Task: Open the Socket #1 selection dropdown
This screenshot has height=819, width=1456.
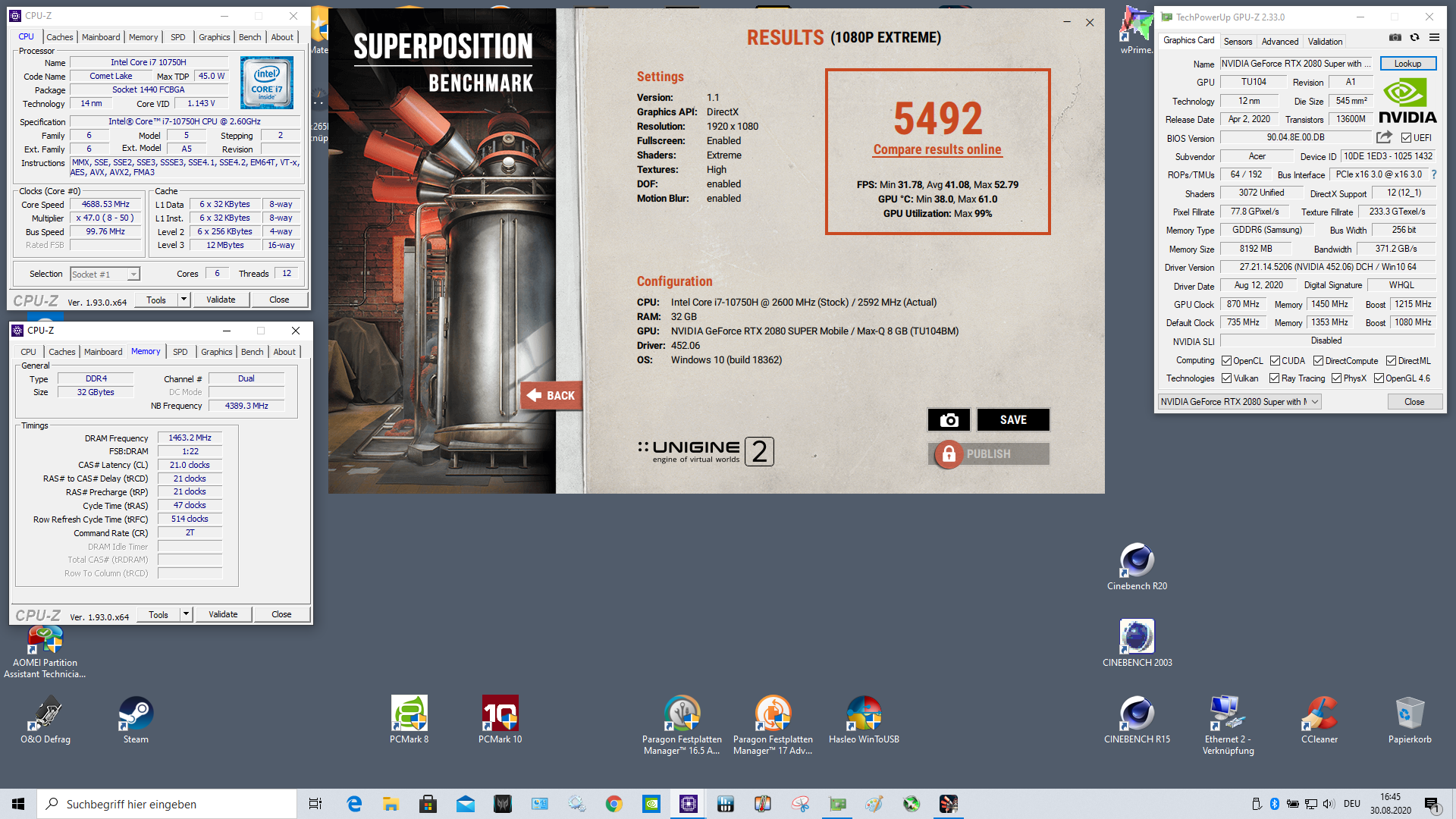Action: click(x=105, y=275)
